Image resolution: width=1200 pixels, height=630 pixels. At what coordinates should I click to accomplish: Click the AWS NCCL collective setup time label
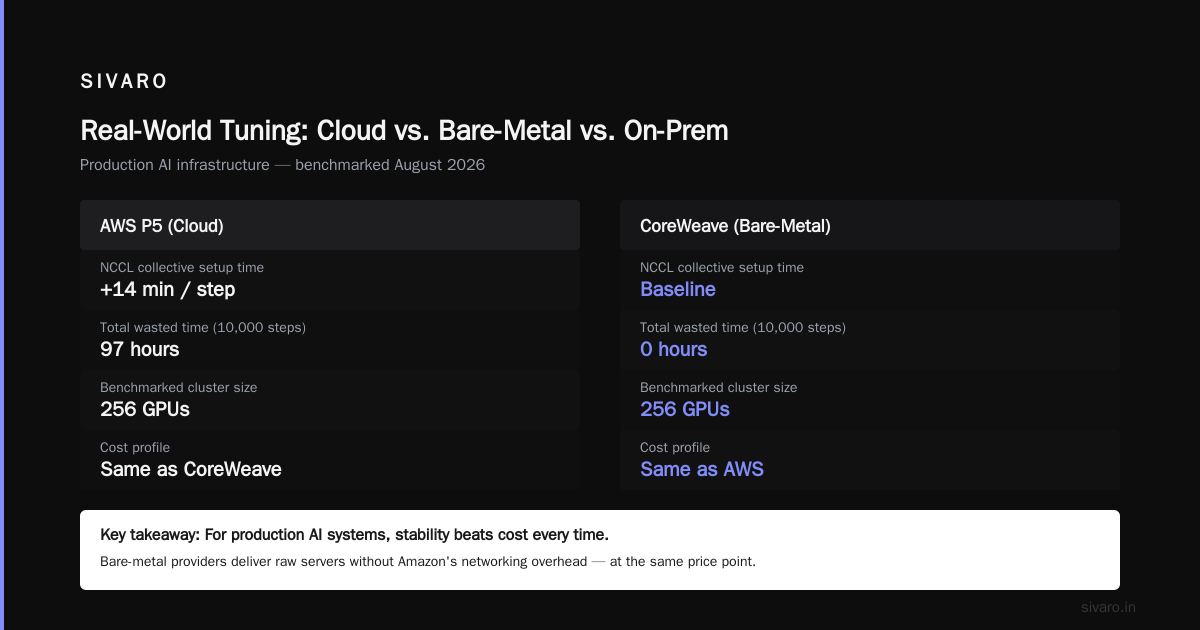coord(182,267)
